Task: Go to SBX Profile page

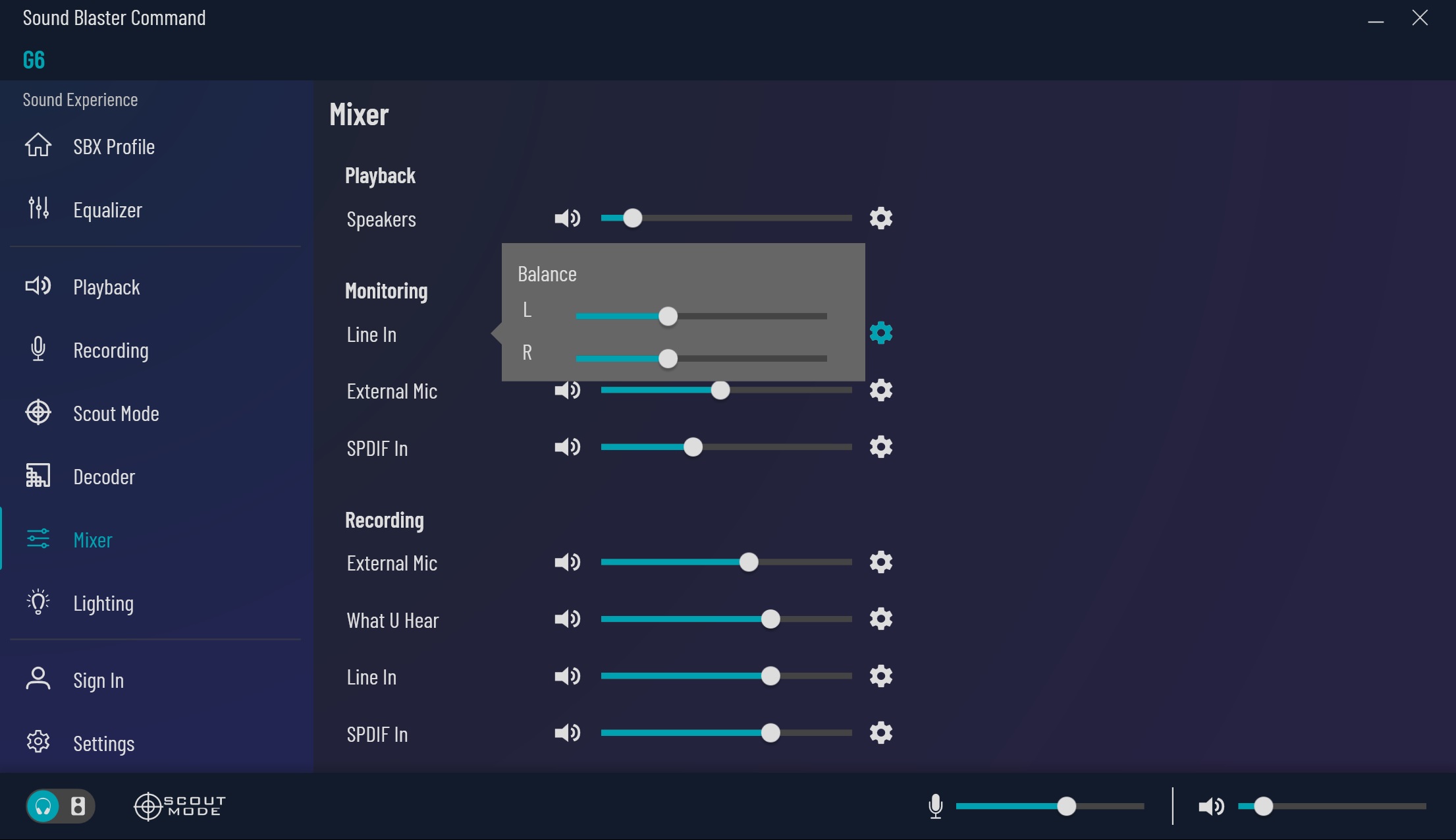Action: coord(114,146)
